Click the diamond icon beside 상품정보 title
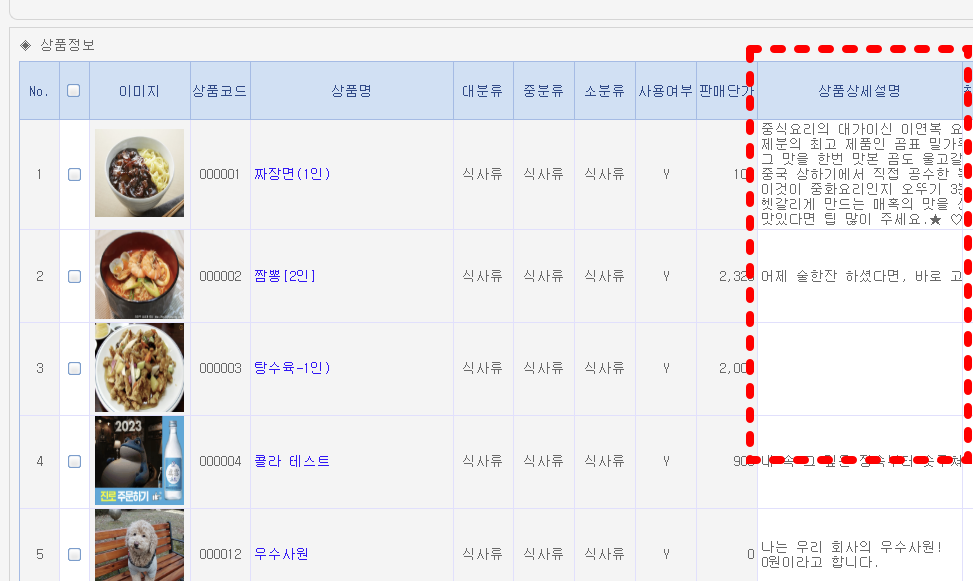Screen dimensions: 973x581 (26, 45)
